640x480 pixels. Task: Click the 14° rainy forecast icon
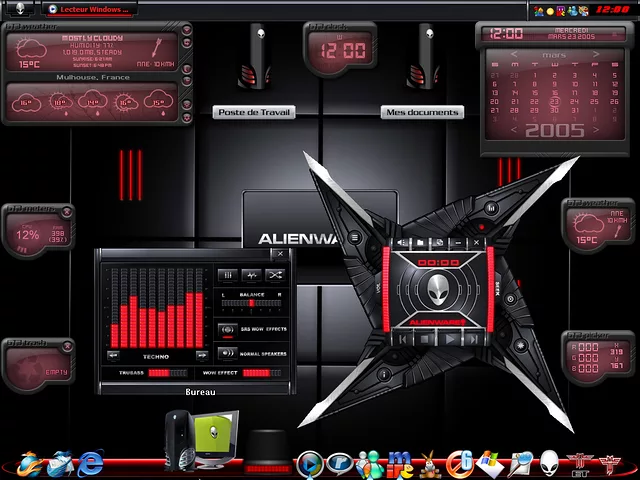pyautogui.click(x=93, y=103)
